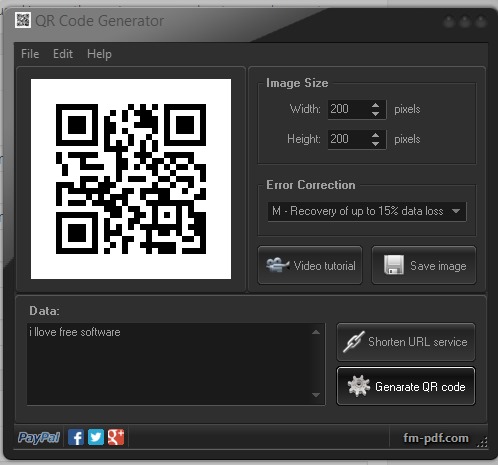The height and width of the screenshot is (465, 498).
Task: Click the Twitter bird icon
Action: coord(96,437)
